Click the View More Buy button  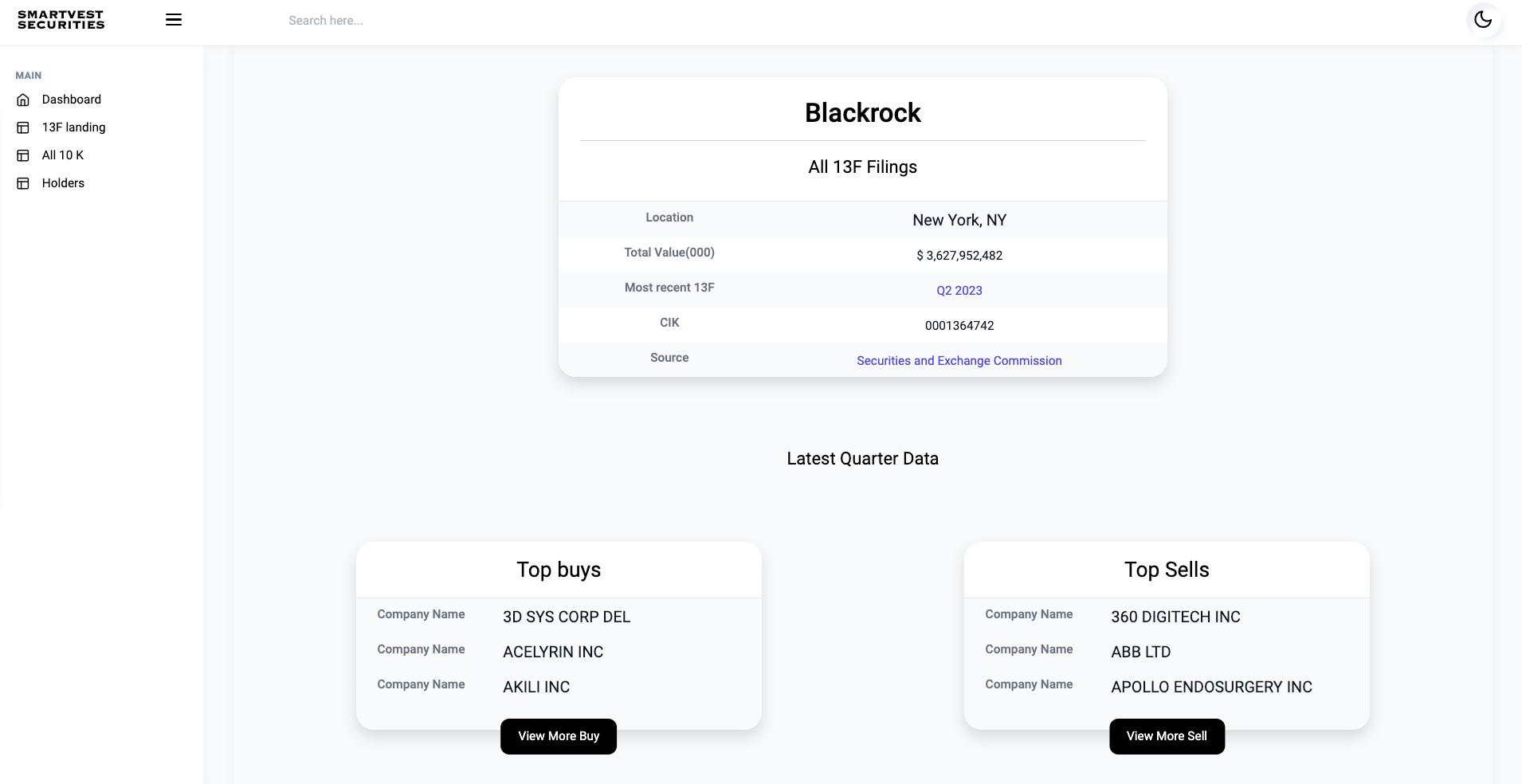pos(559,736)
